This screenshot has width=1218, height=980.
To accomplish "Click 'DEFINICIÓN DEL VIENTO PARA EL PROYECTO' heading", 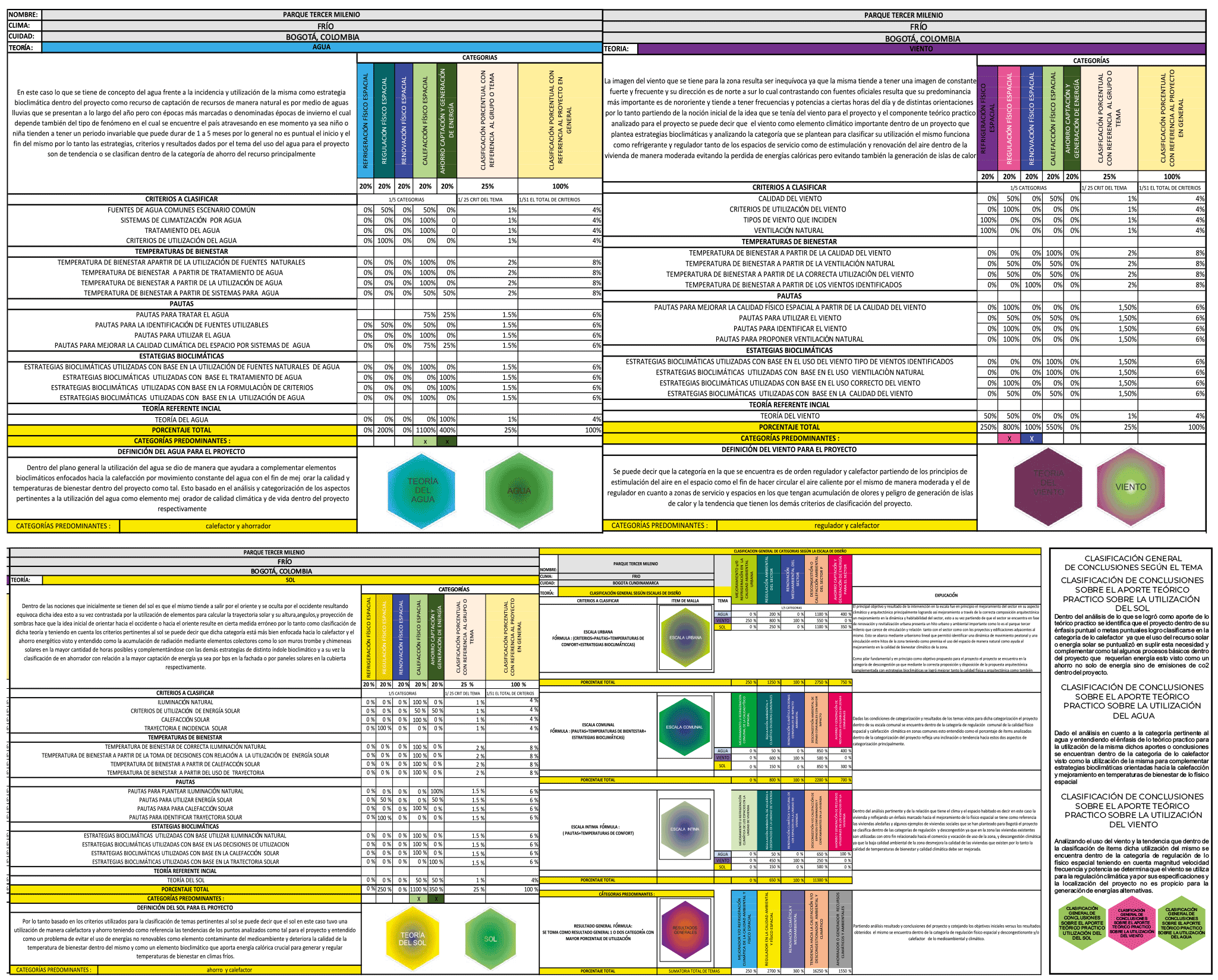I will click(789, 450).
